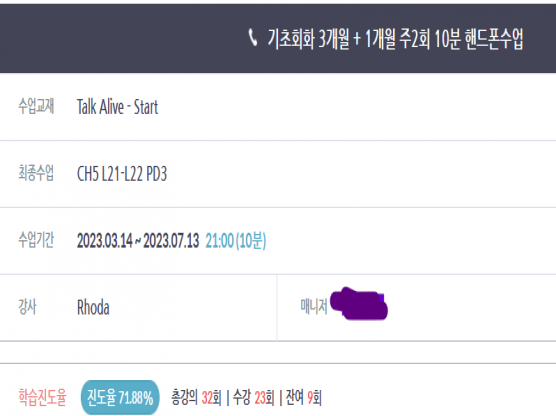Click the phone icon in header
The width and height of the screenshot is (556, 416).
coord(252,38)
